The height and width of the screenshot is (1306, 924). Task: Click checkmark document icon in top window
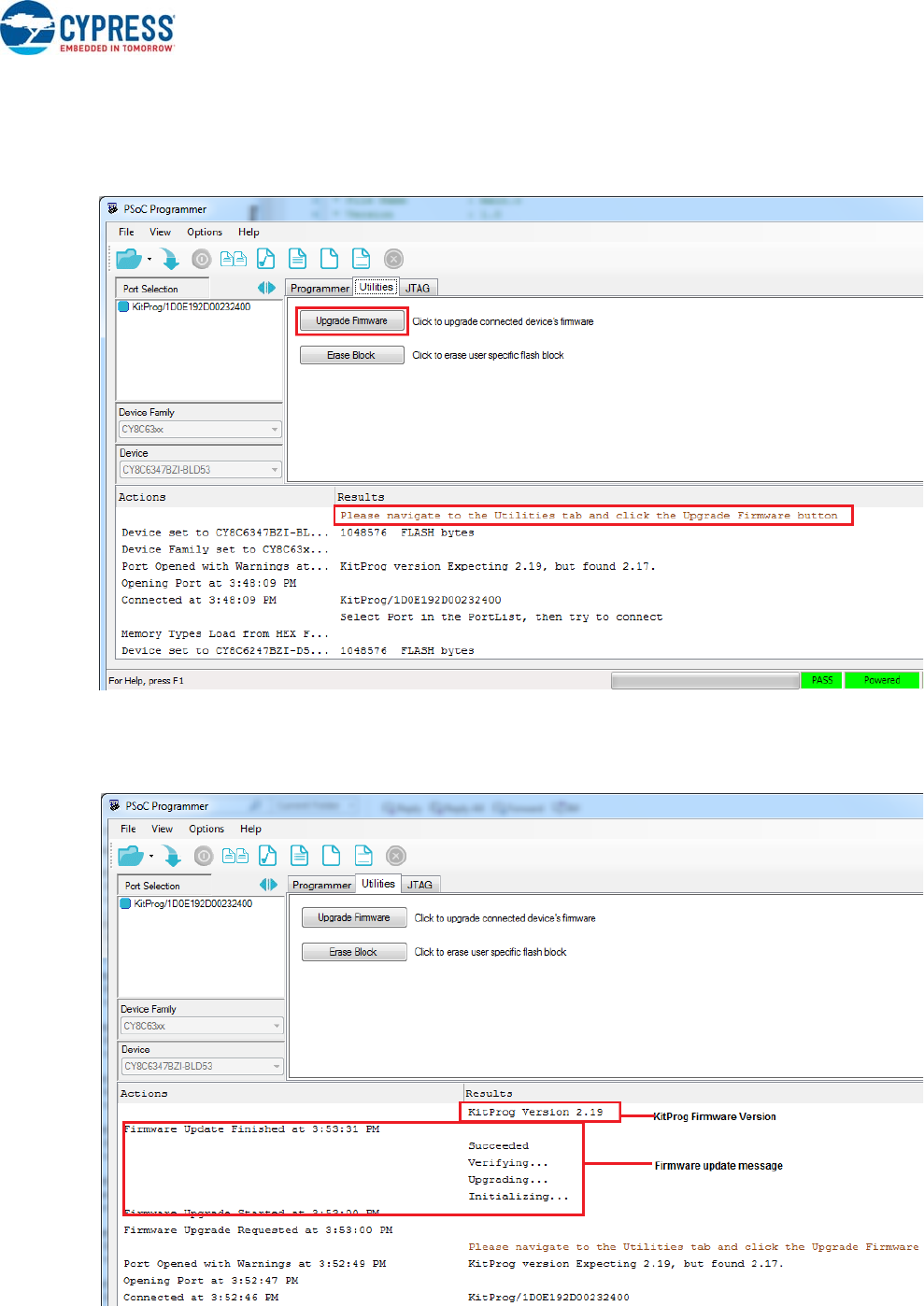266,259
